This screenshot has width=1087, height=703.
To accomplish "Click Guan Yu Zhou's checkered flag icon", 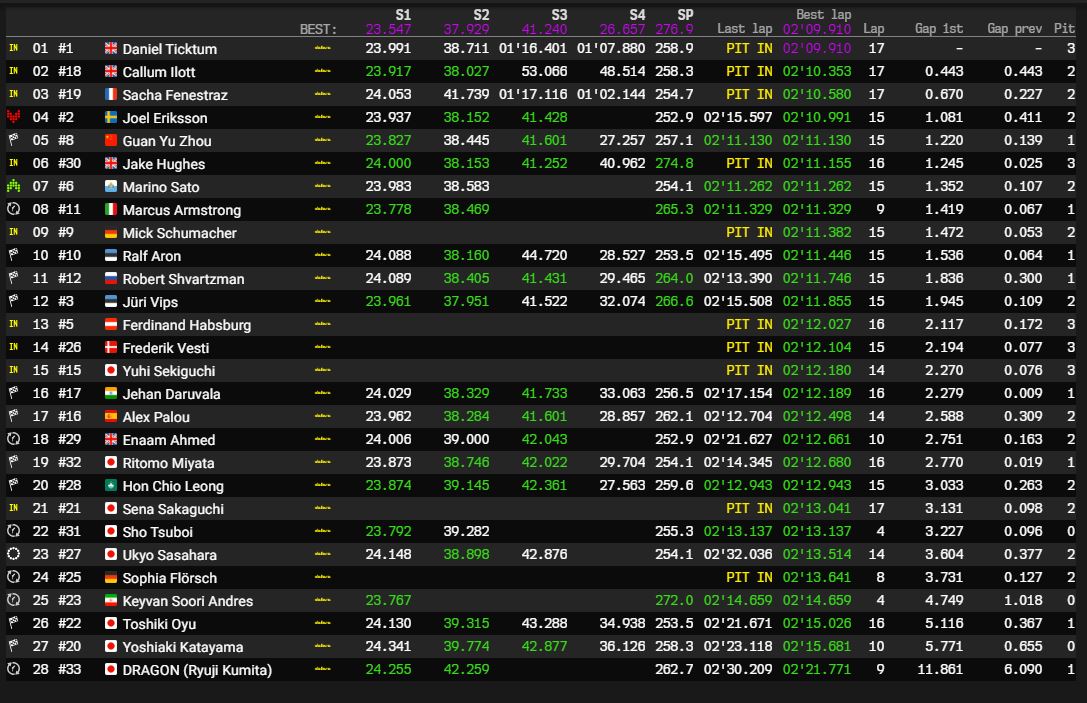I will point(13,139).
